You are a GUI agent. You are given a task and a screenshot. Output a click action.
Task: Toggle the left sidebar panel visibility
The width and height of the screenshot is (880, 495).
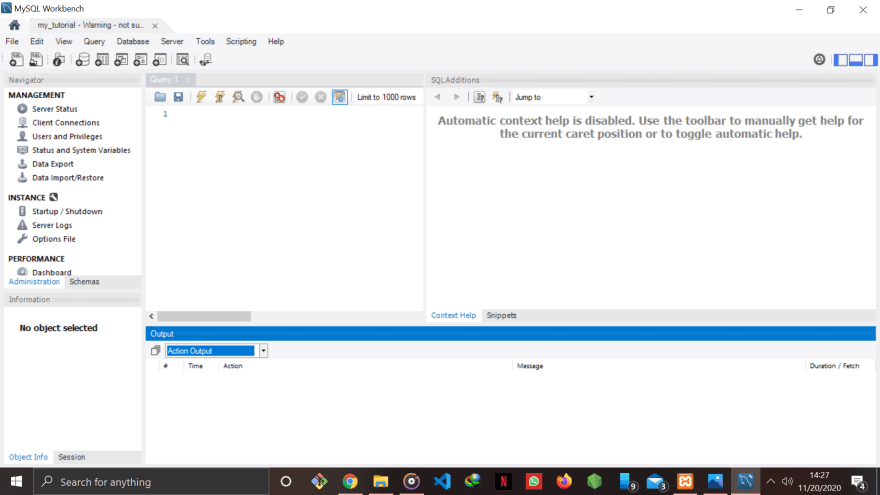(x=841, y=59)
